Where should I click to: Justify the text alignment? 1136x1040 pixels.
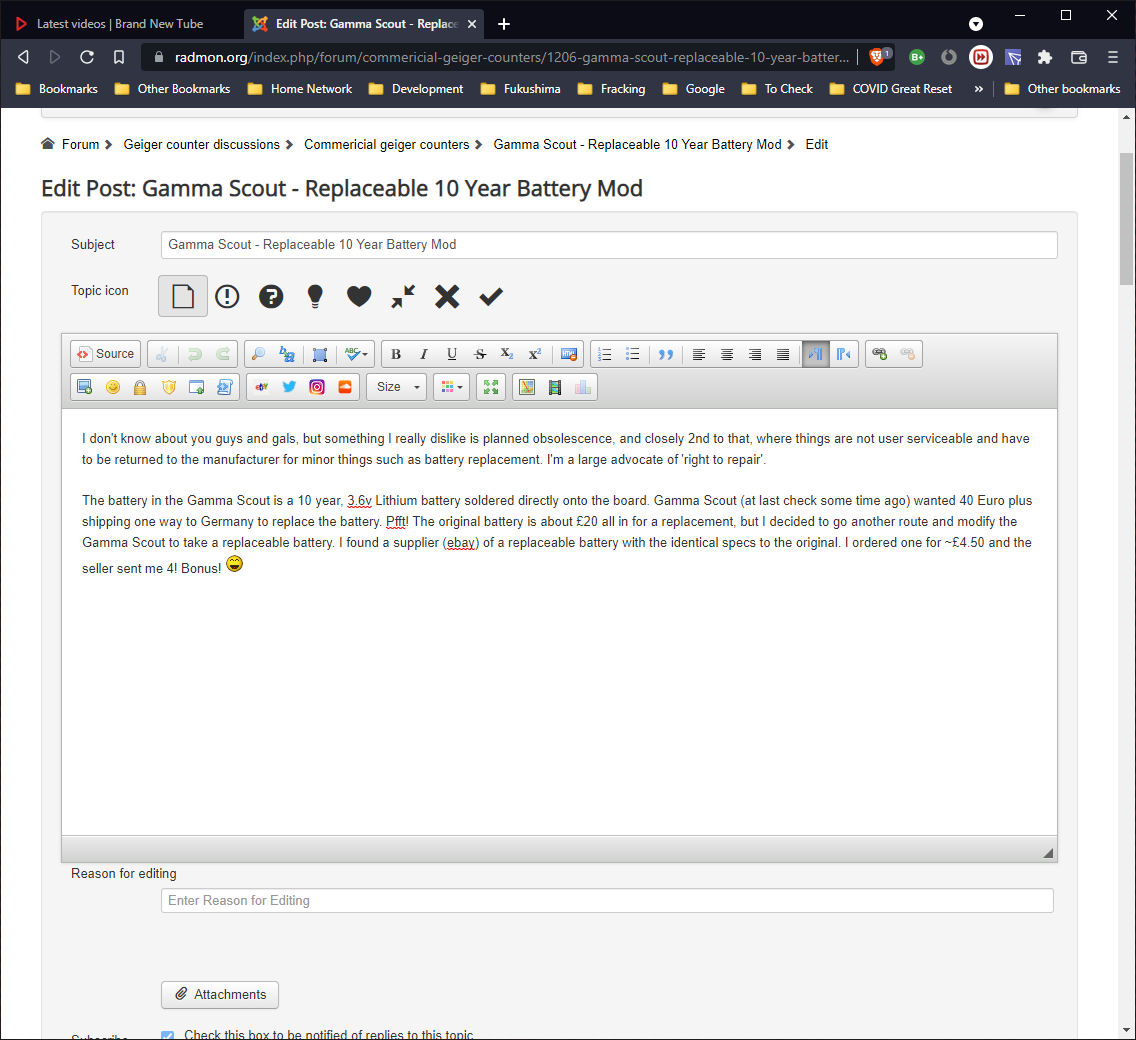pyautogui.click(x=783, y=354)
